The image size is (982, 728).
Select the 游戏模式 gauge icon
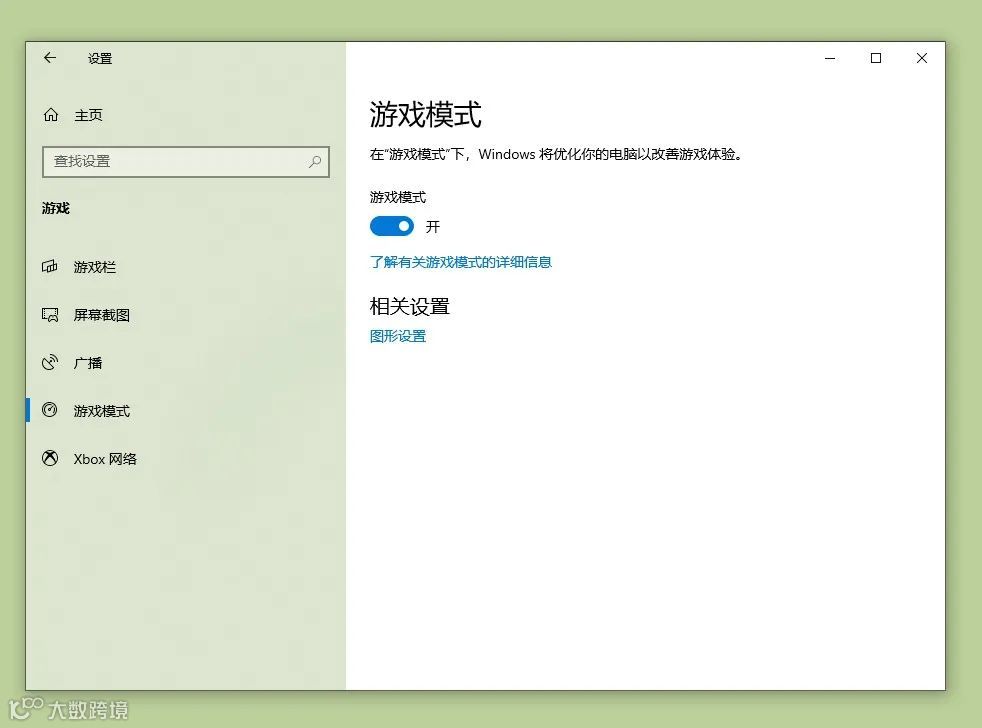coord(49,410)
